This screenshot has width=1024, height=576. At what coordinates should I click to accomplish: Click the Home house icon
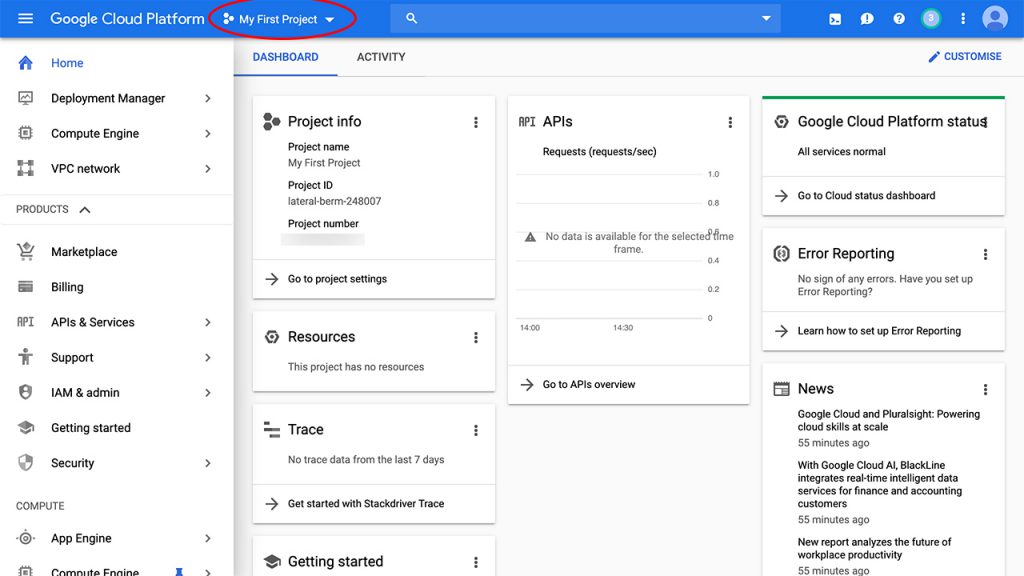pos(25,63)
